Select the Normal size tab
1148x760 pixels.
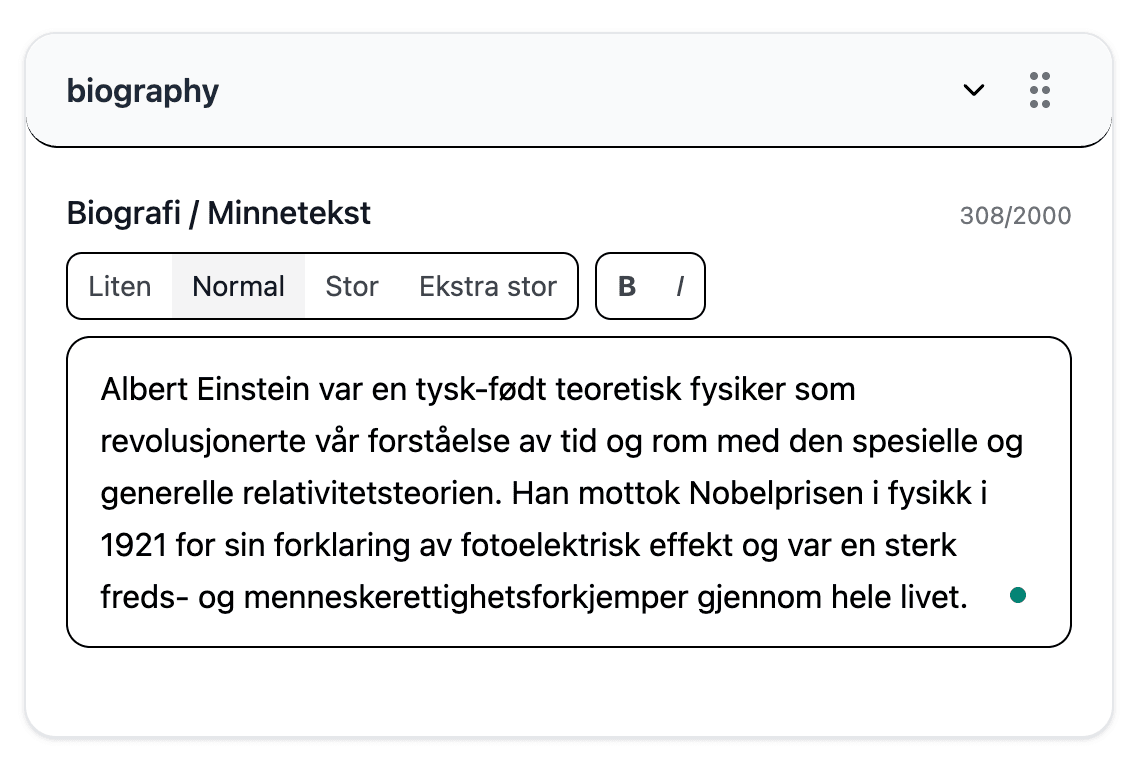[238, 286]
